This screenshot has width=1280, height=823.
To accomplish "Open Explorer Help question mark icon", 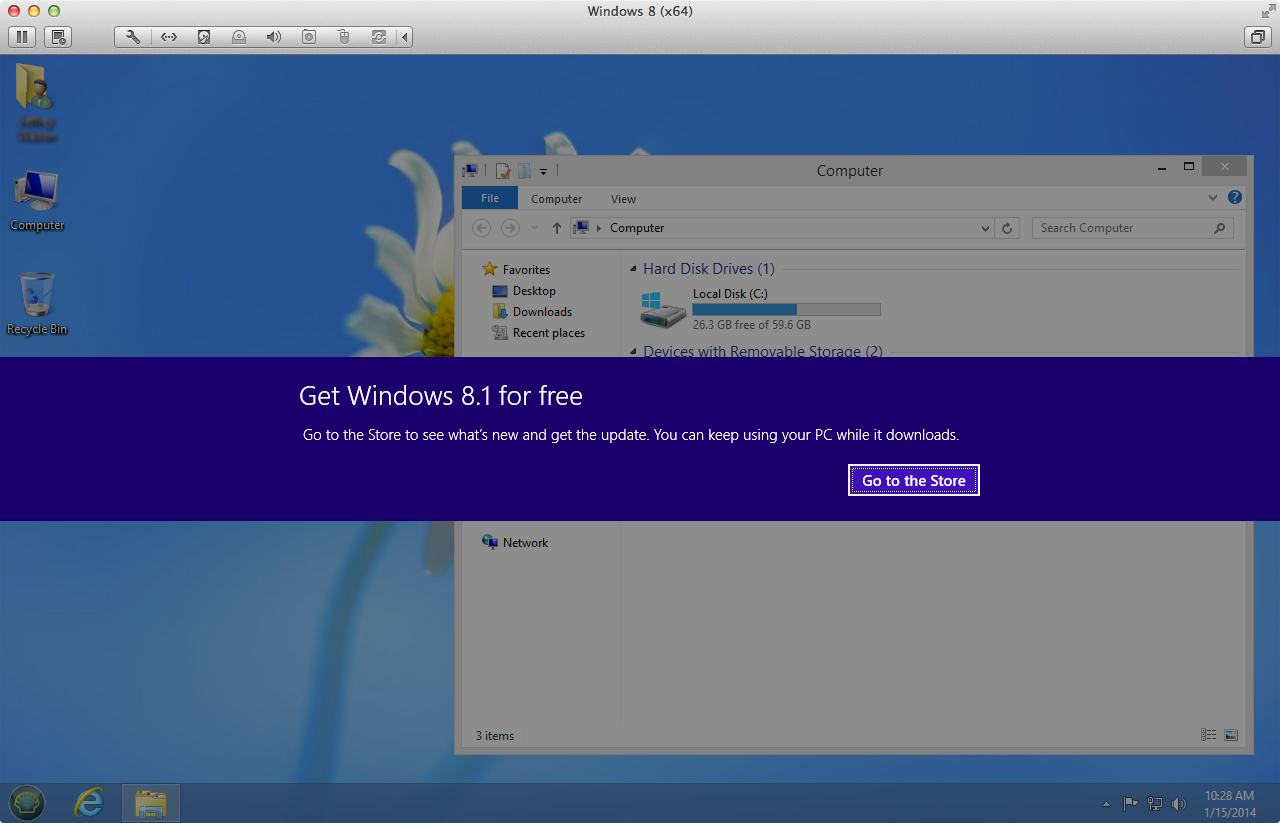I will coord(1235,198).
